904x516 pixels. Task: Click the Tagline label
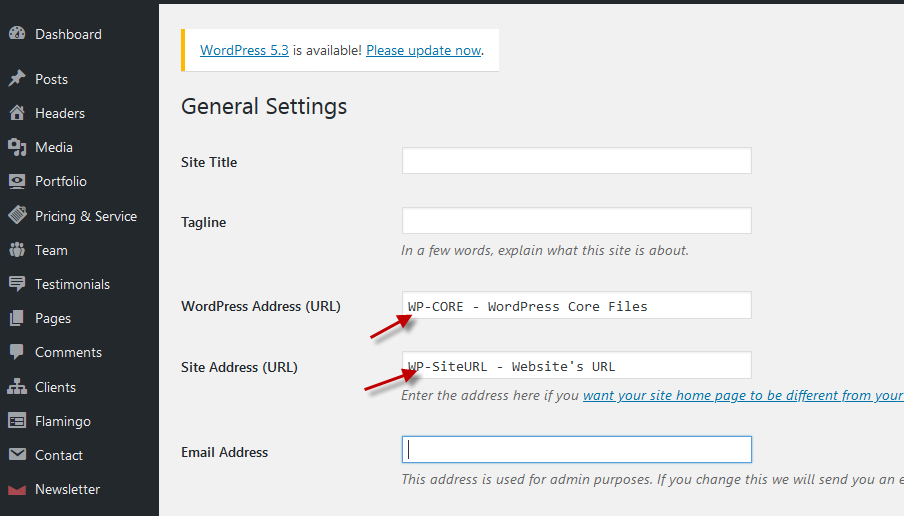(x=204, y=222)
